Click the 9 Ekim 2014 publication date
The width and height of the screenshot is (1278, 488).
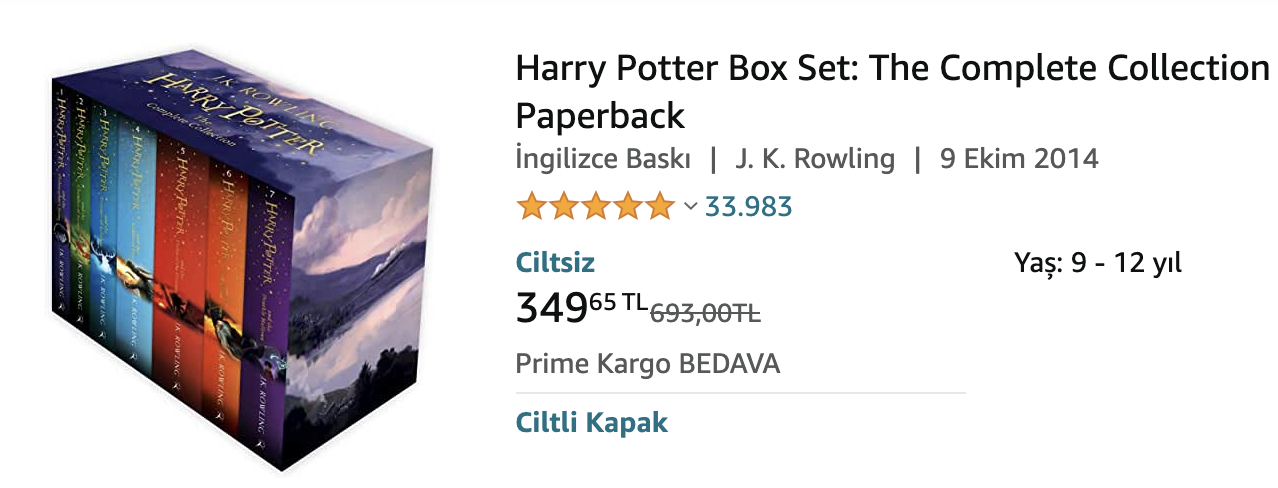[1019, 158]
